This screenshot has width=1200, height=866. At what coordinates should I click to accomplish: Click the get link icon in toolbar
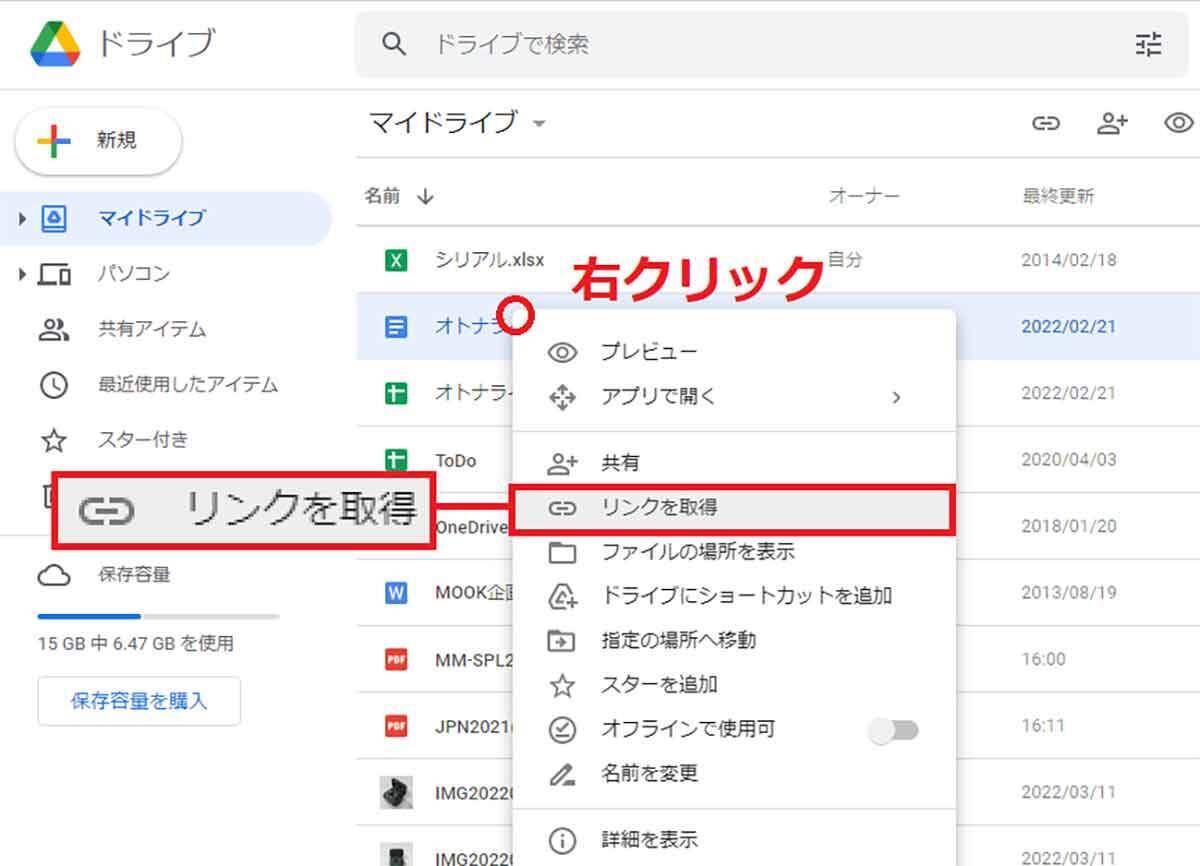point(1046,123)
